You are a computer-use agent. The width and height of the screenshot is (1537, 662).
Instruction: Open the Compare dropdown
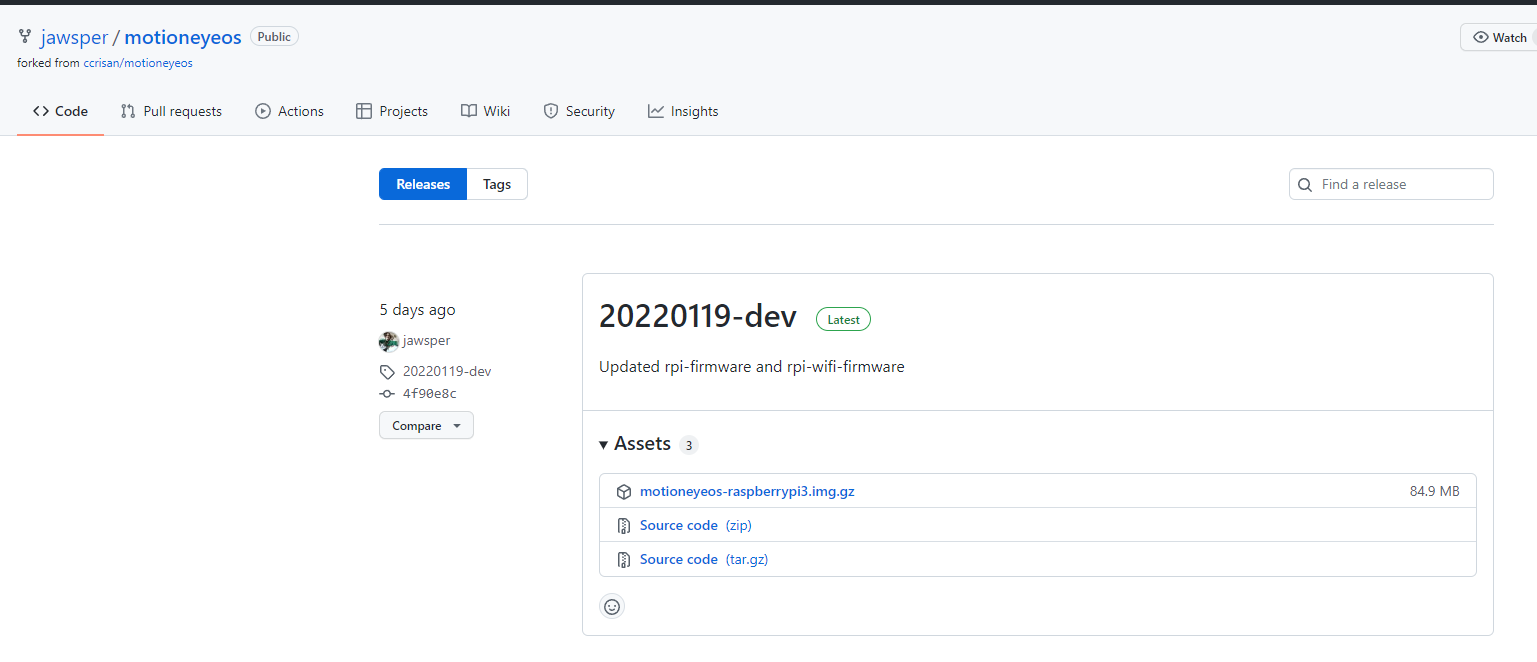[426, 426]
